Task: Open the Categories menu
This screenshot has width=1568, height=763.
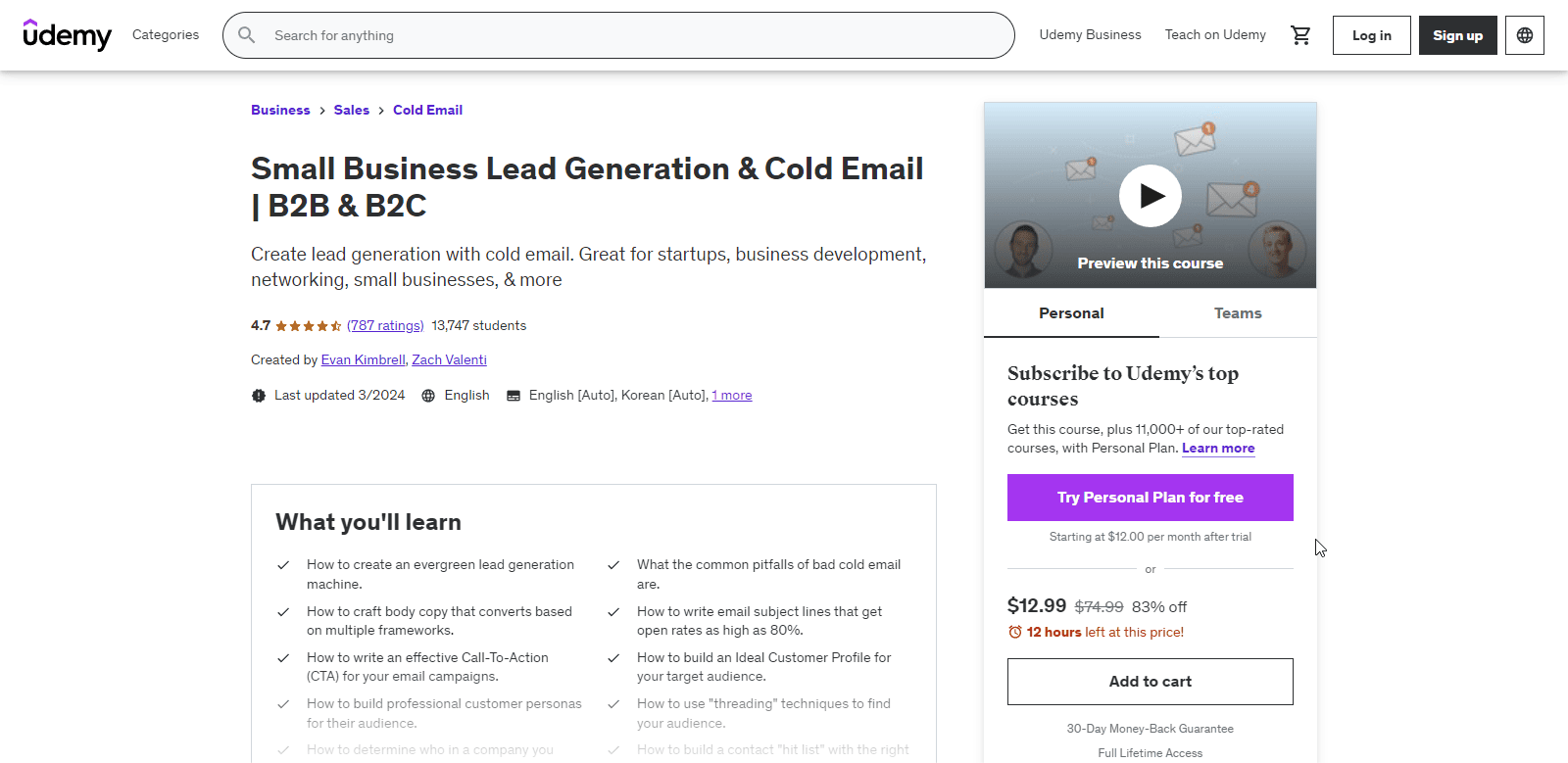Action: (165, 34)
